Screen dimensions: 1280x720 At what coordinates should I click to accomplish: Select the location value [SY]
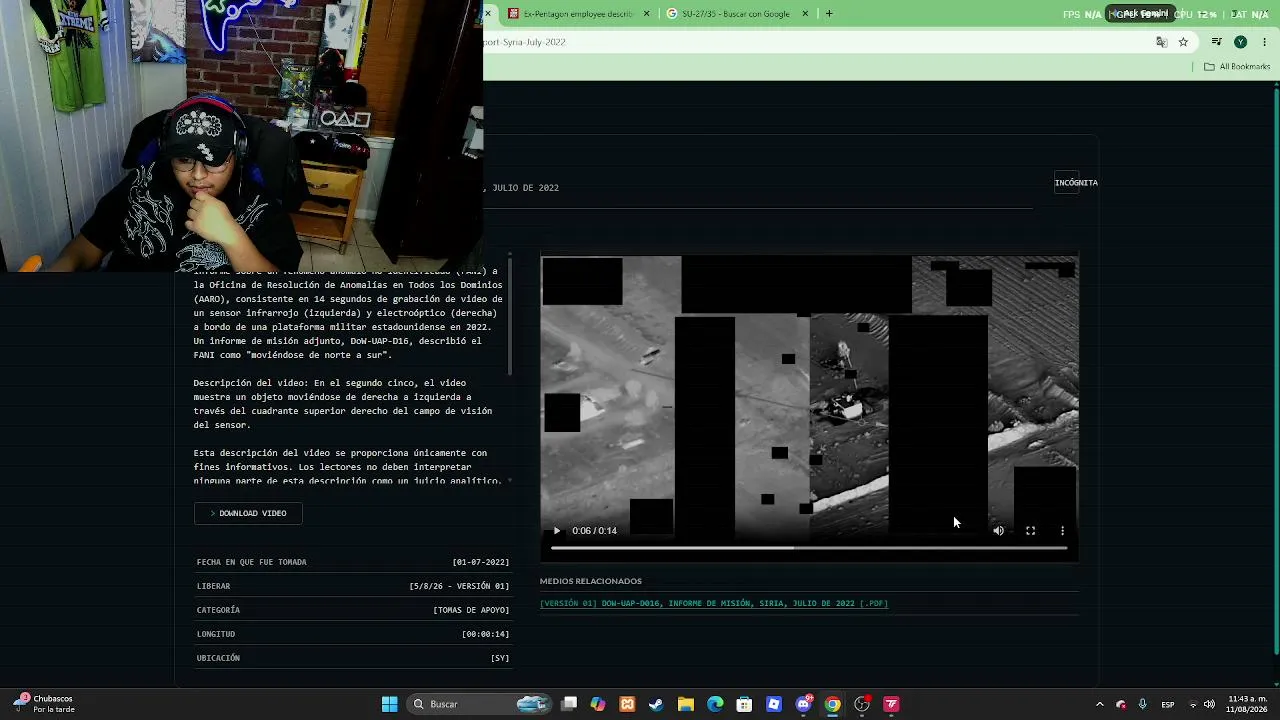click(x=500, y=658)
